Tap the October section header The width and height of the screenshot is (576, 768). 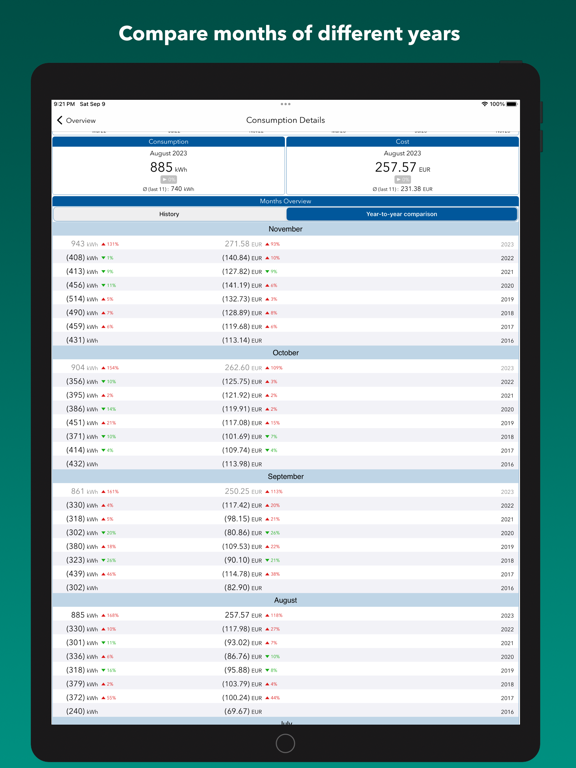click(x=286, y=353)
